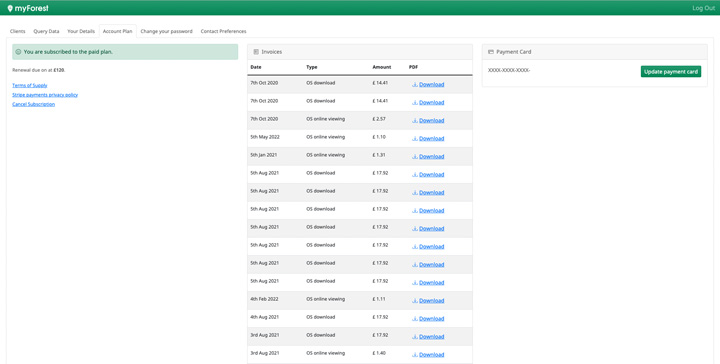Select the Account Plan tab
The image size is (720, 364).
pos(118,31)
